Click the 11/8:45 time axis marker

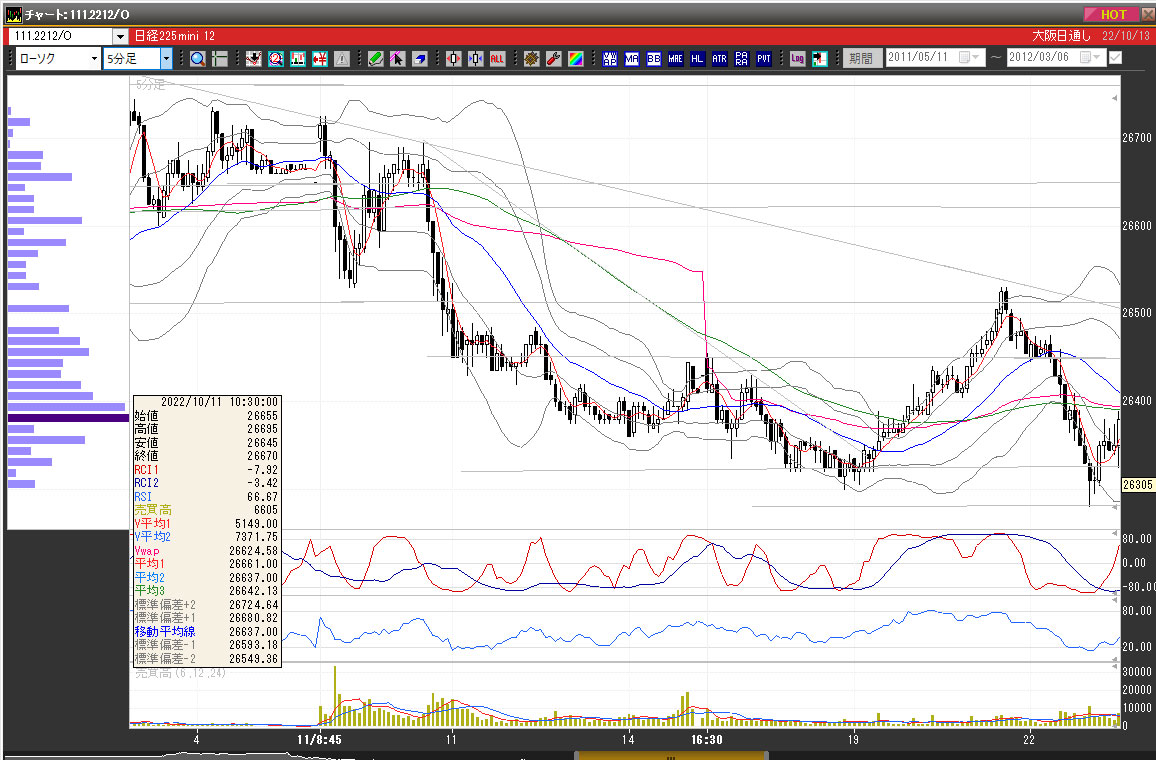coord(319,739)
